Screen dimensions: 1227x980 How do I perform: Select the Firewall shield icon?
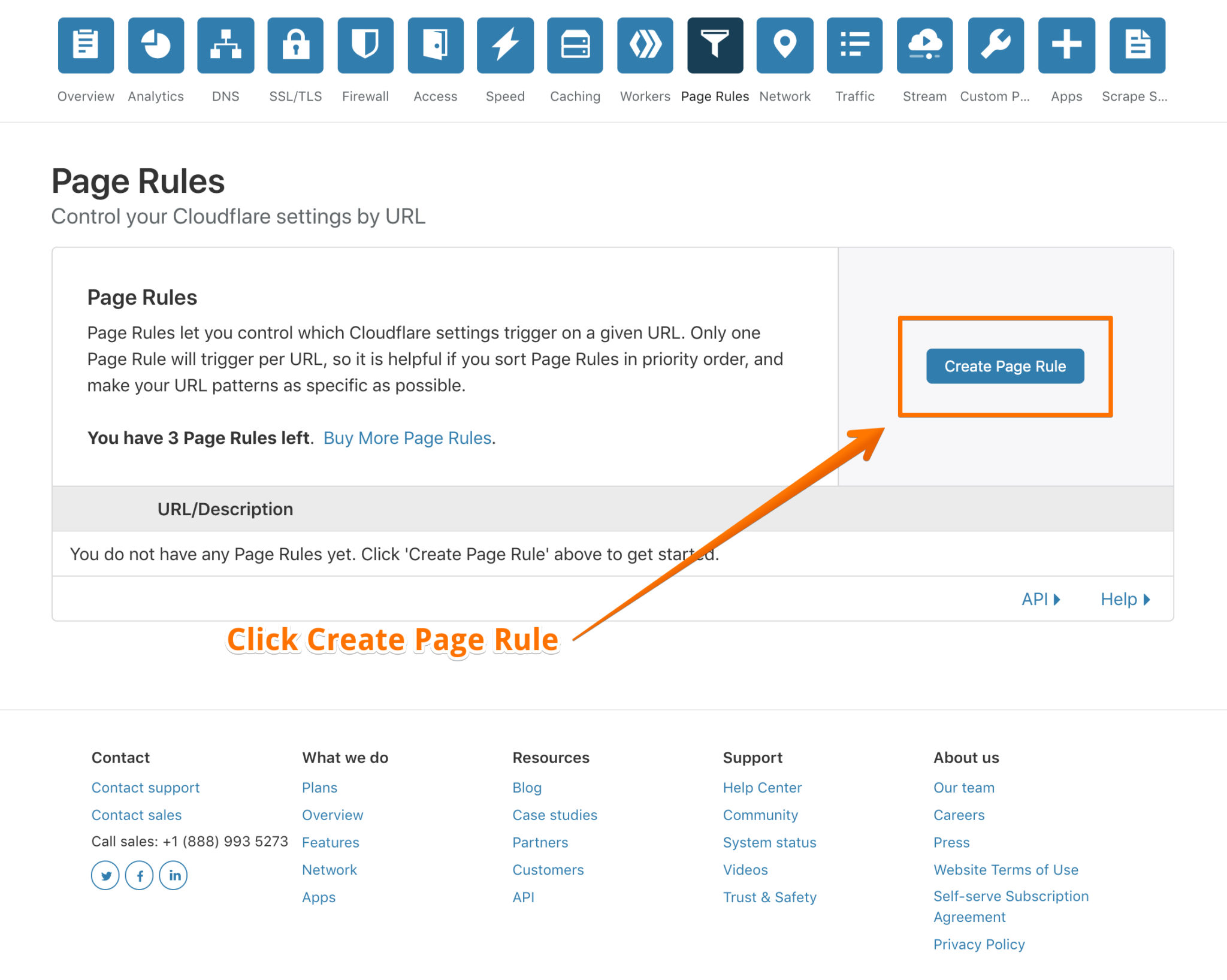pyautogui.click(x=365, y=46)
